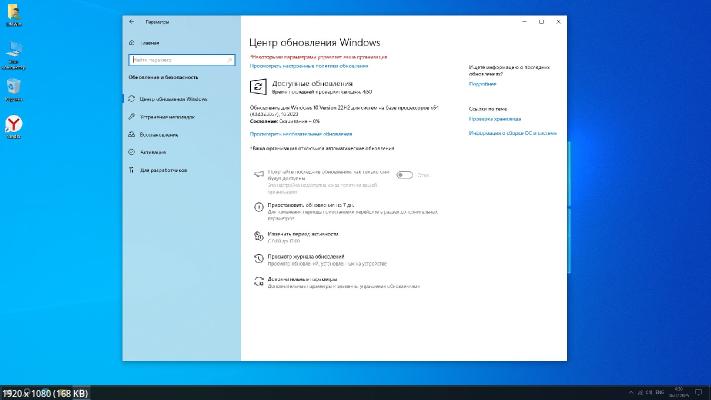This screenshot has height=400, width=711.
Task: Click the megaphone icon beside latest updates option
Action: (x=258, y=174)
